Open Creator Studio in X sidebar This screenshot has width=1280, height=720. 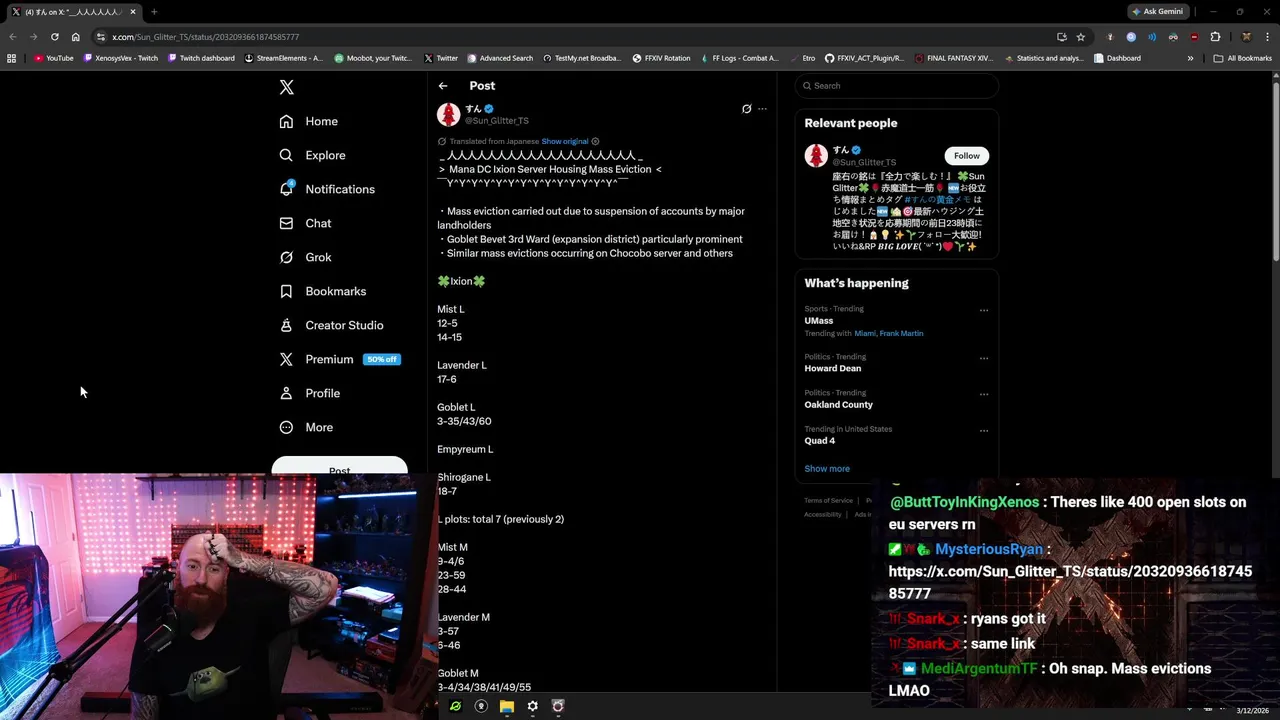pos(331,325)
